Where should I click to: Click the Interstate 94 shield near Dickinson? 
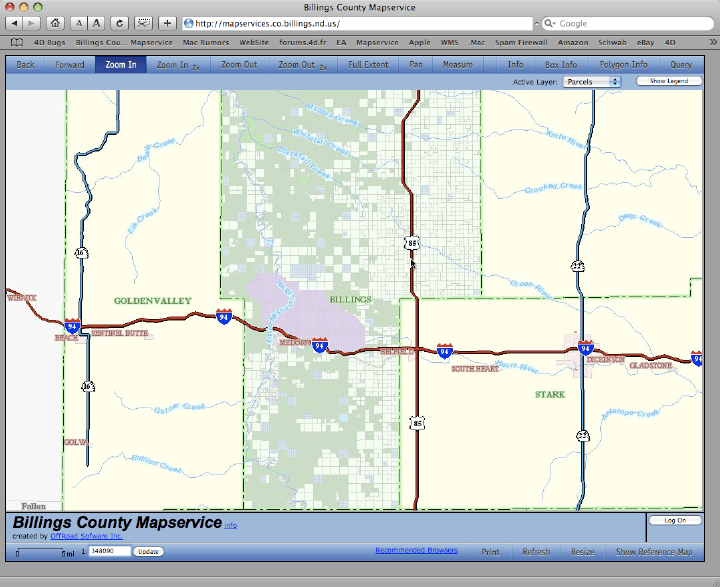[585, 348]
